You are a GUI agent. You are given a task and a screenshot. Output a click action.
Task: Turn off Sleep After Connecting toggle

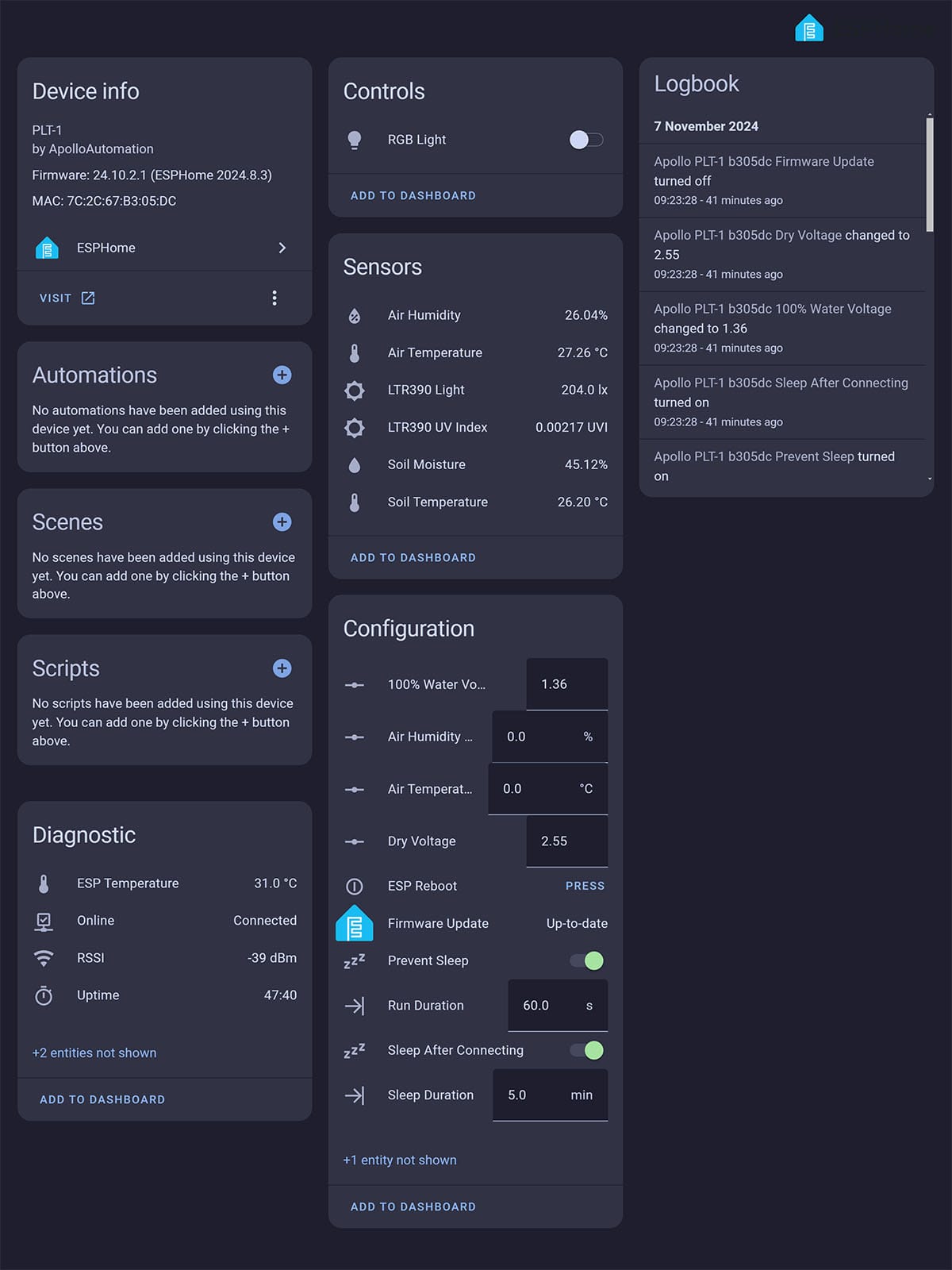point(587,1050)
